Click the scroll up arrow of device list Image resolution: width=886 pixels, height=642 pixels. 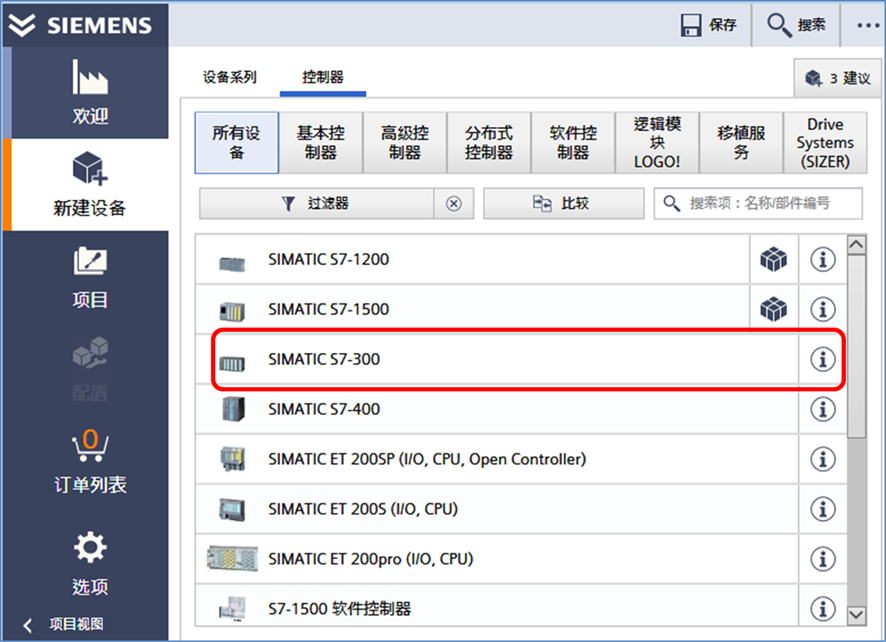pos(857,245)
